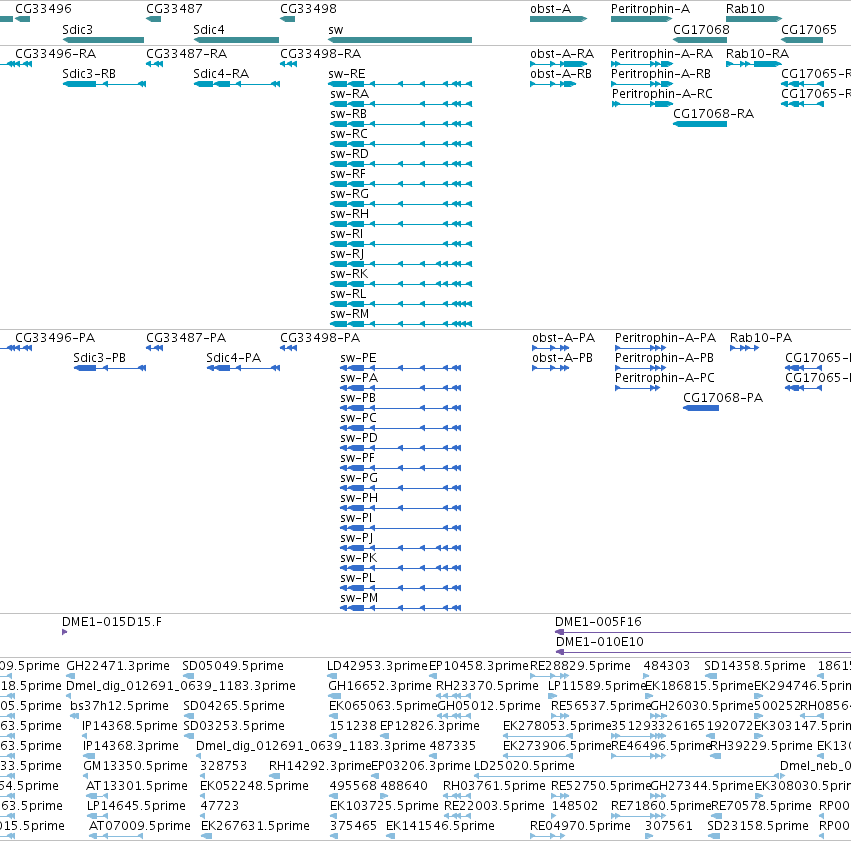851x841 pixels.
Task: Click the purple arrow line under DME1-005F16
Action: tap(703, 632)
